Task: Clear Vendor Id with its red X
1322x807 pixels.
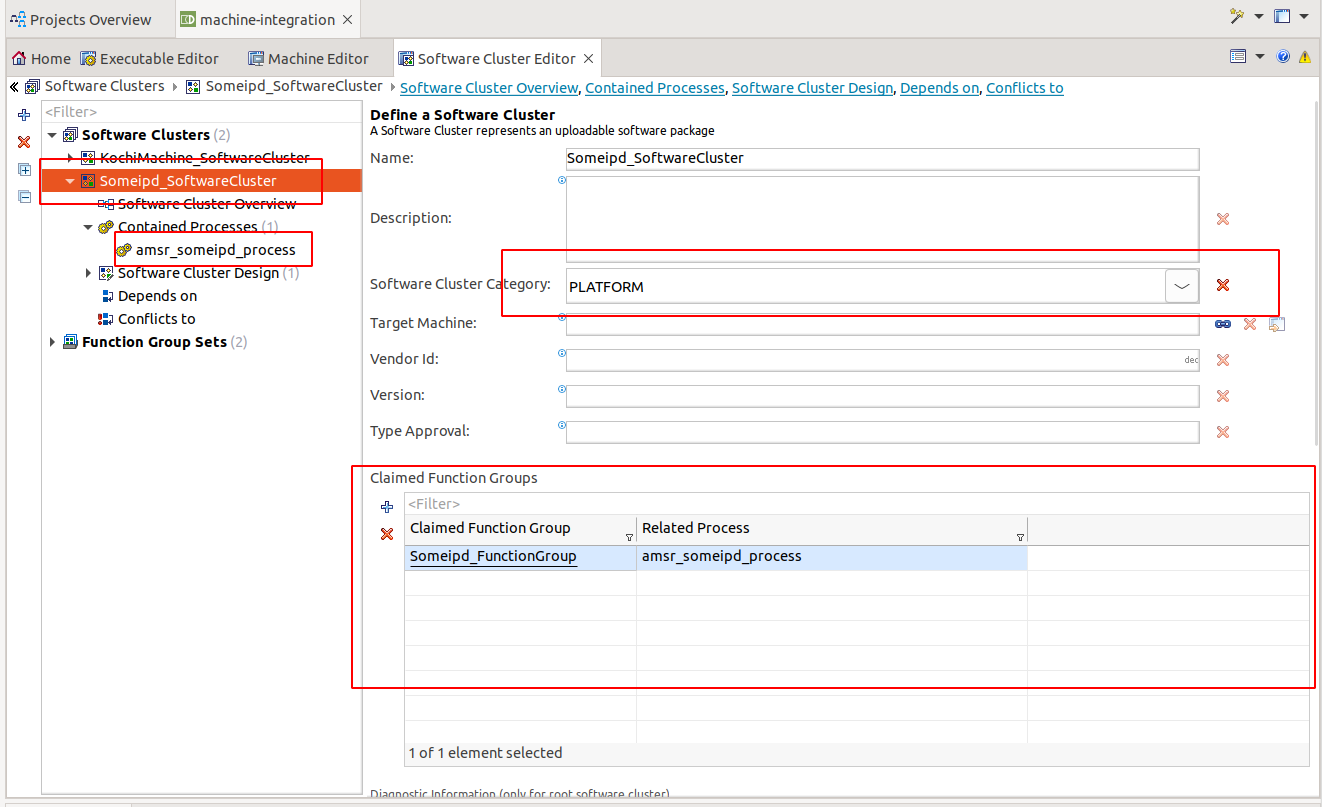Action: 1222,360
